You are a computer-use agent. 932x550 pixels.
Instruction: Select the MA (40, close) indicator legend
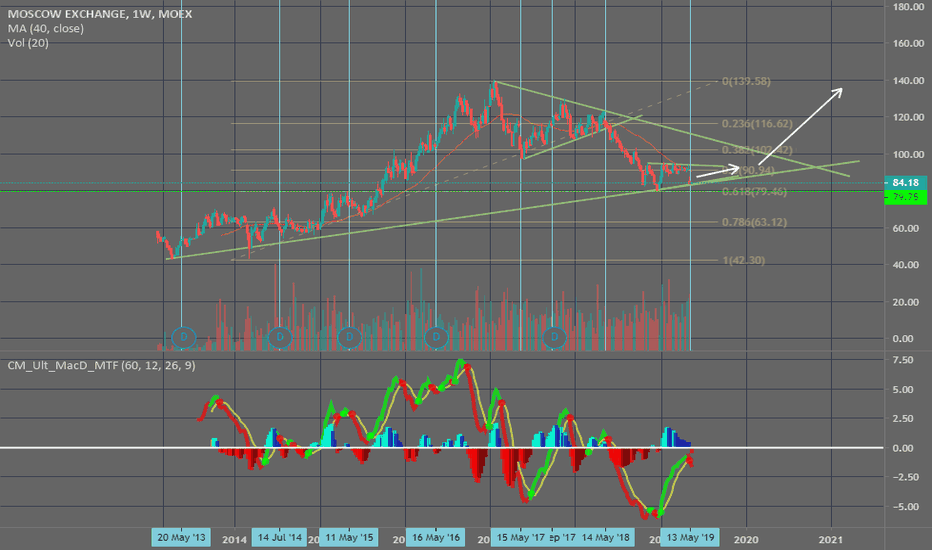click(46, 29)
